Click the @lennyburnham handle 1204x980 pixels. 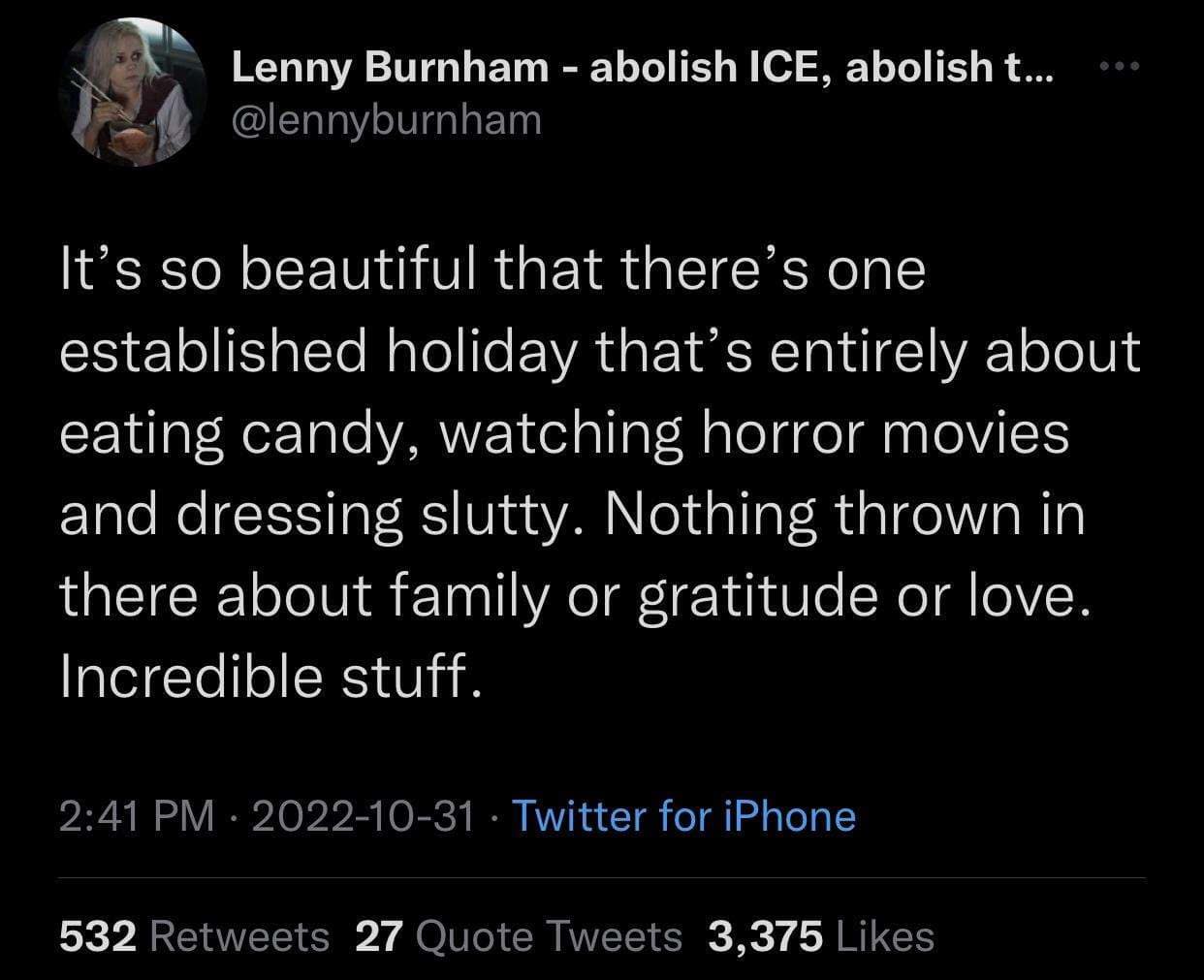(386, 118)
